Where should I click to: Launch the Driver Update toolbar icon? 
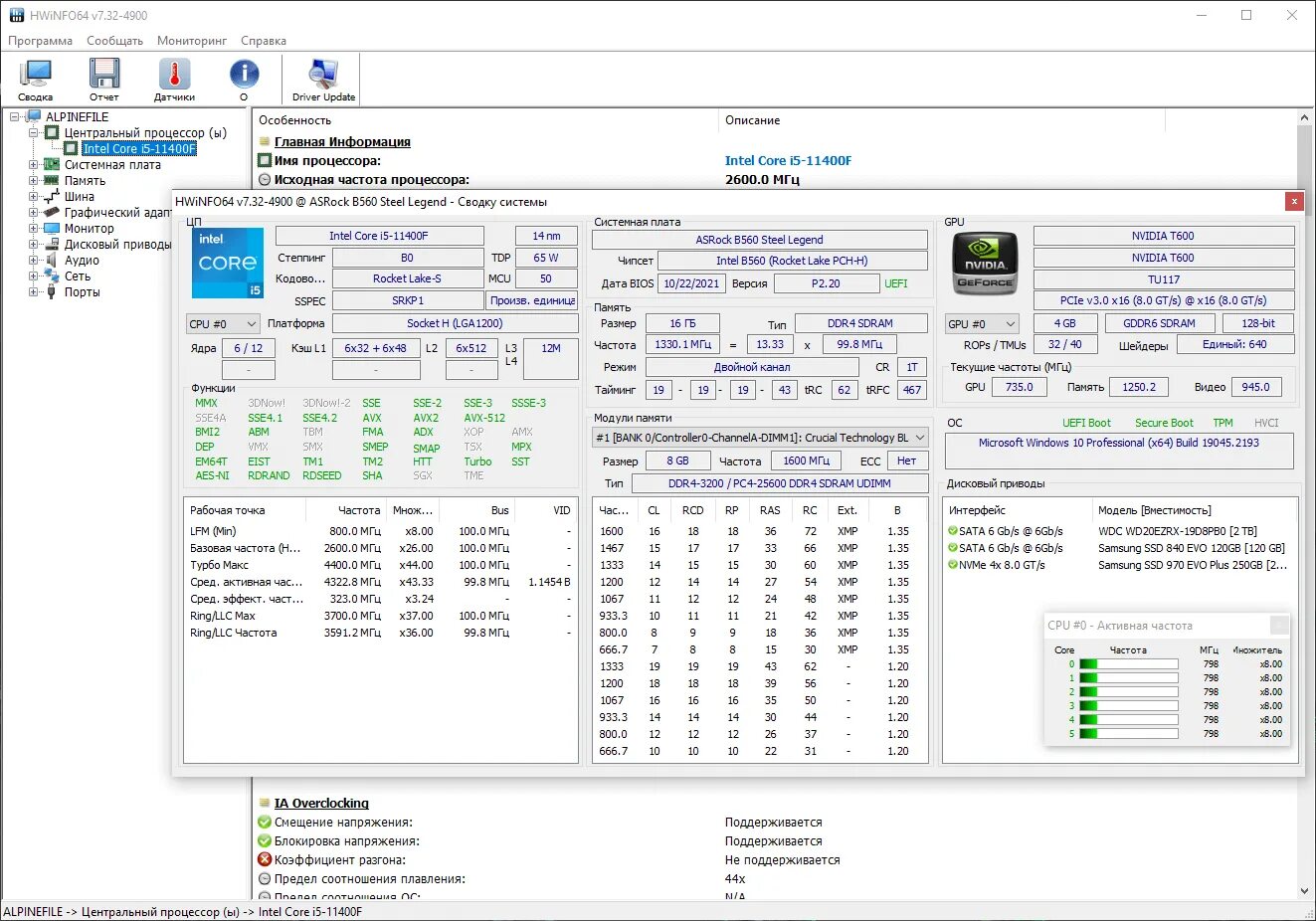(x=323, y=80)
